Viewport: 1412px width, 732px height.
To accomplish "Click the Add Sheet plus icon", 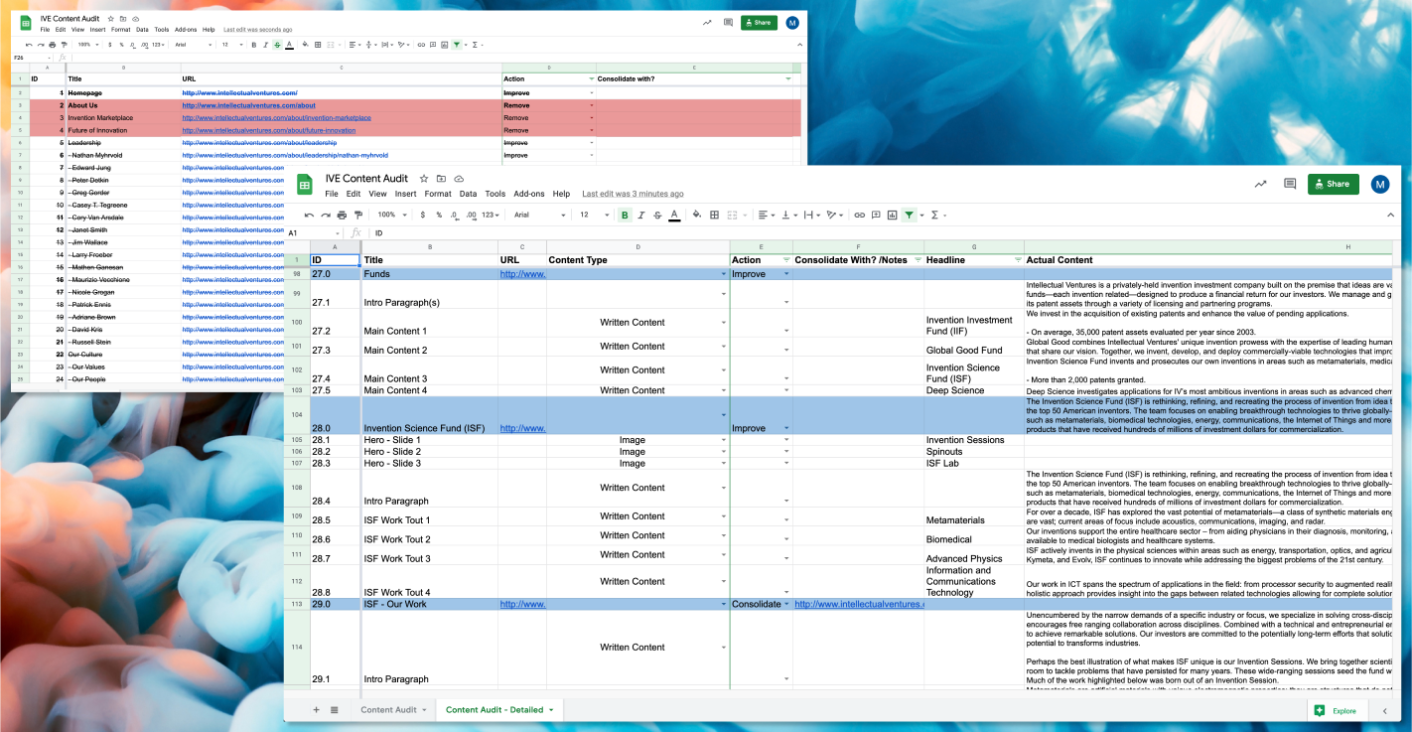I will point(316,710).
